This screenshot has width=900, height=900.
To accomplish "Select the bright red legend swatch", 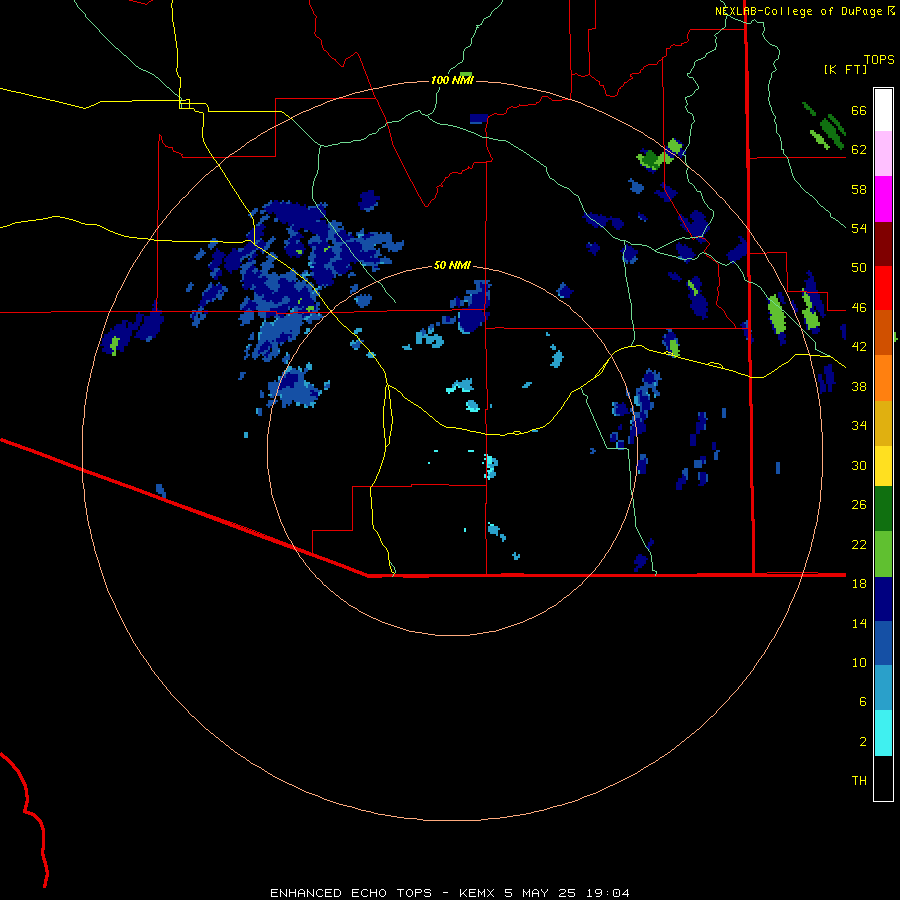I will 883,288.
